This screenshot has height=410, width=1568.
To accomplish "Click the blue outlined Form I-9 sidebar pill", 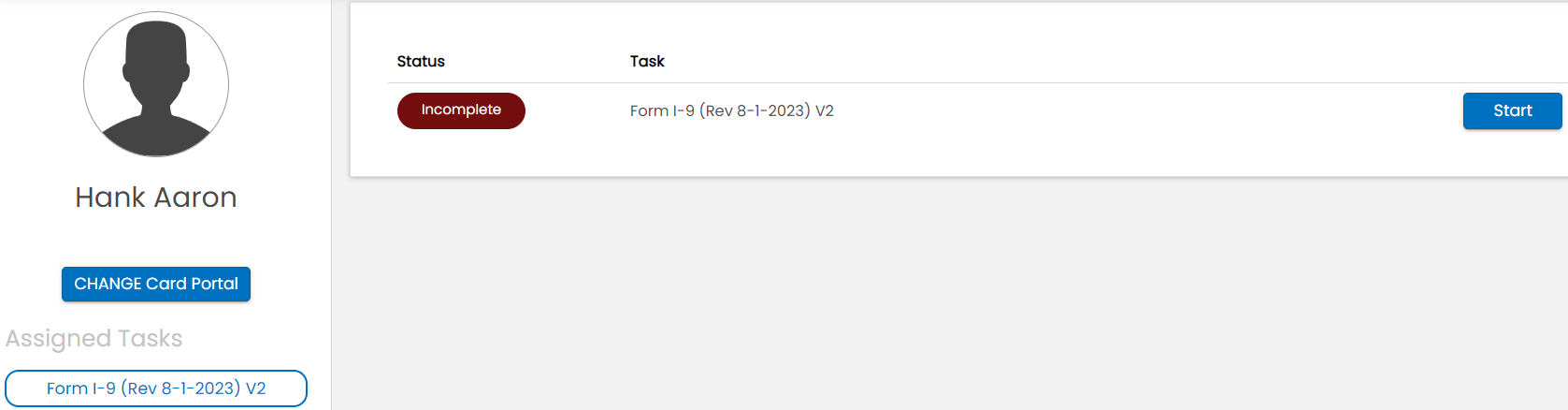I will 156,388.
